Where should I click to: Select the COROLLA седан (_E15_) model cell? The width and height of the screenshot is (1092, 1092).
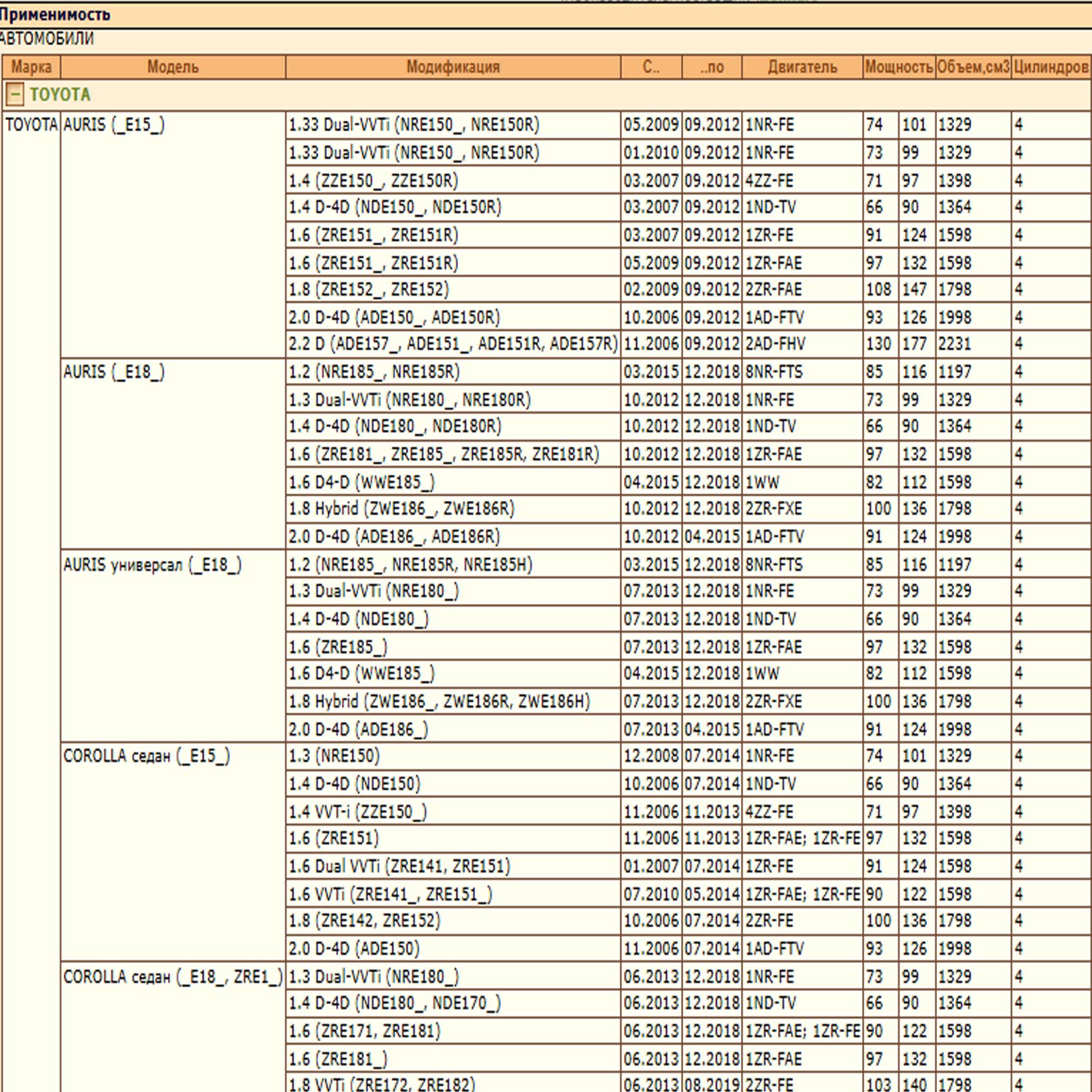[147, 756]
